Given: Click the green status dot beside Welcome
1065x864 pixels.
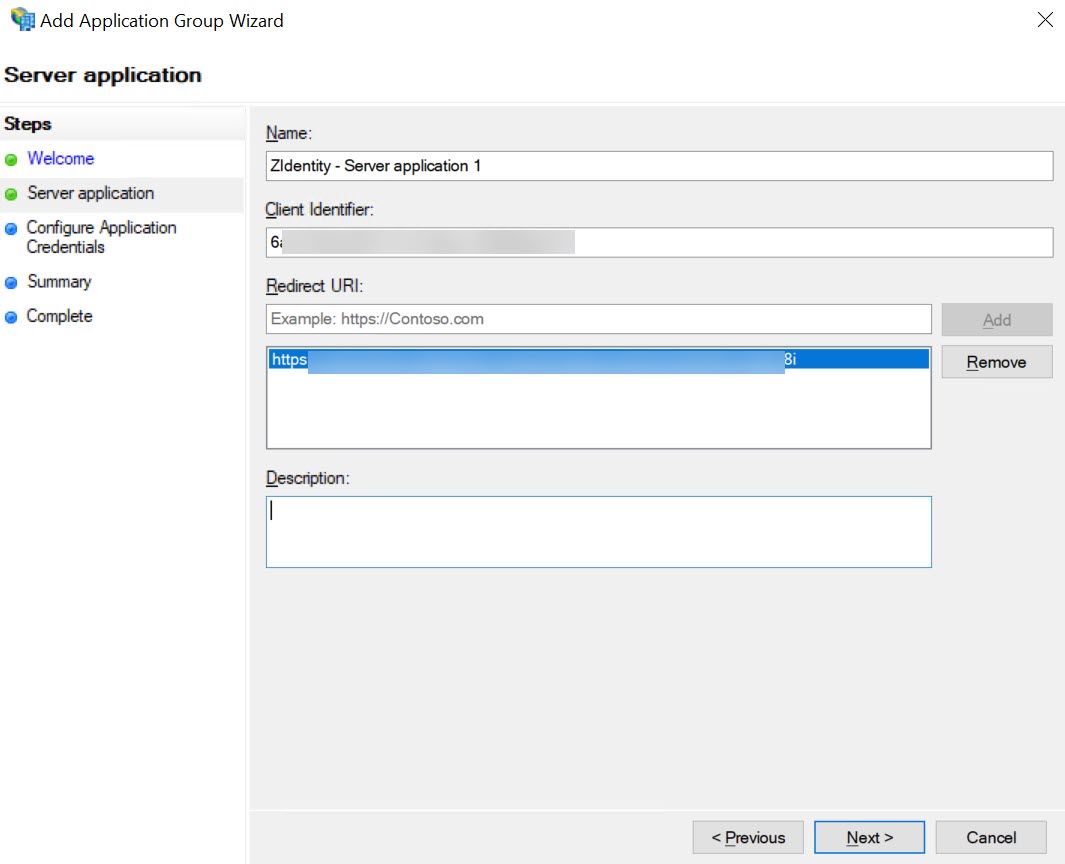Looking at the screenshot, I should (12, 158).
